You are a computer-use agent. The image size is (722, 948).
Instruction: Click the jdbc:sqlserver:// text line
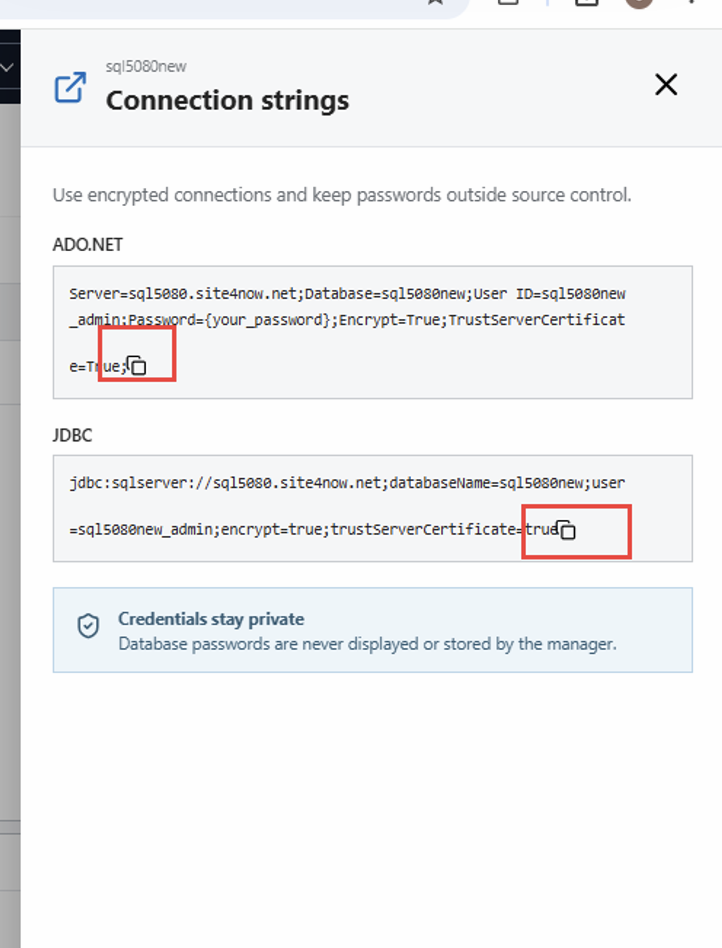click(347, 483)
